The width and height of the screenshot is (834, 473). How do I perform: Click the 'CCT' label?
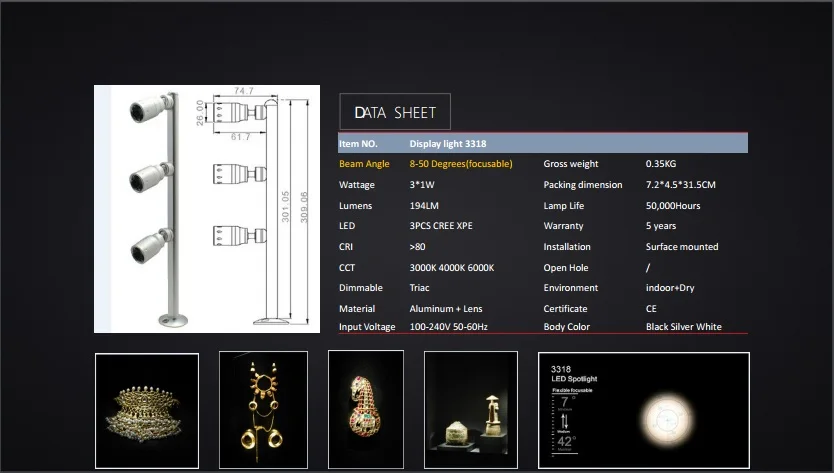click(347, 268)
